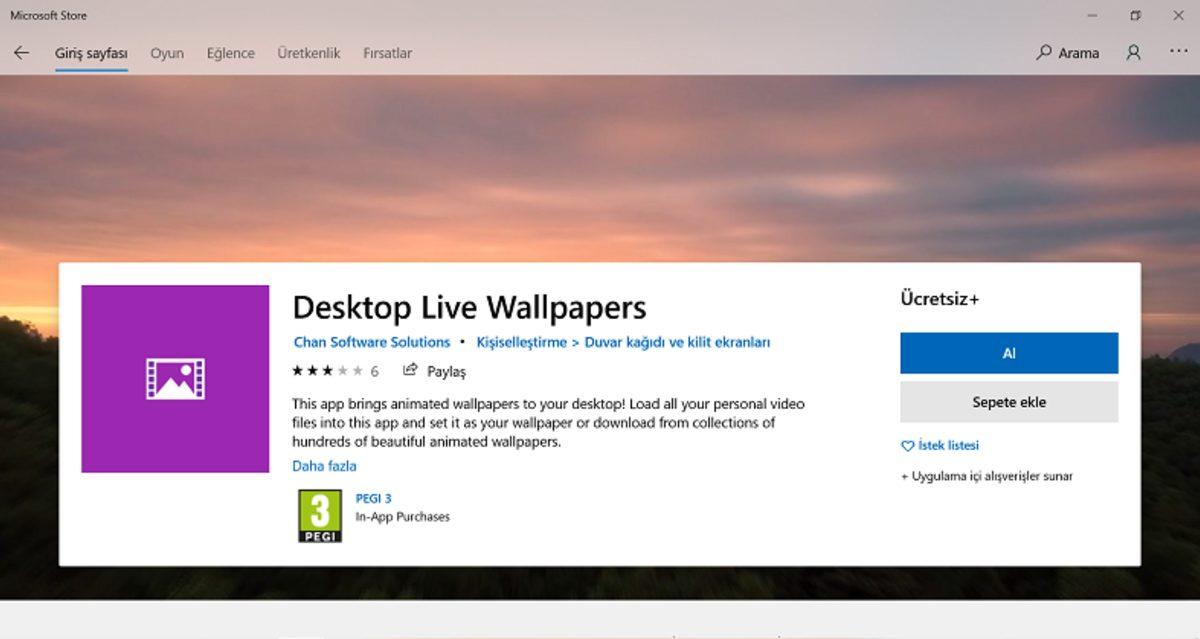Browse the Fırsatlar menu
Viewport: 1200px width, 639px height.
387,52
